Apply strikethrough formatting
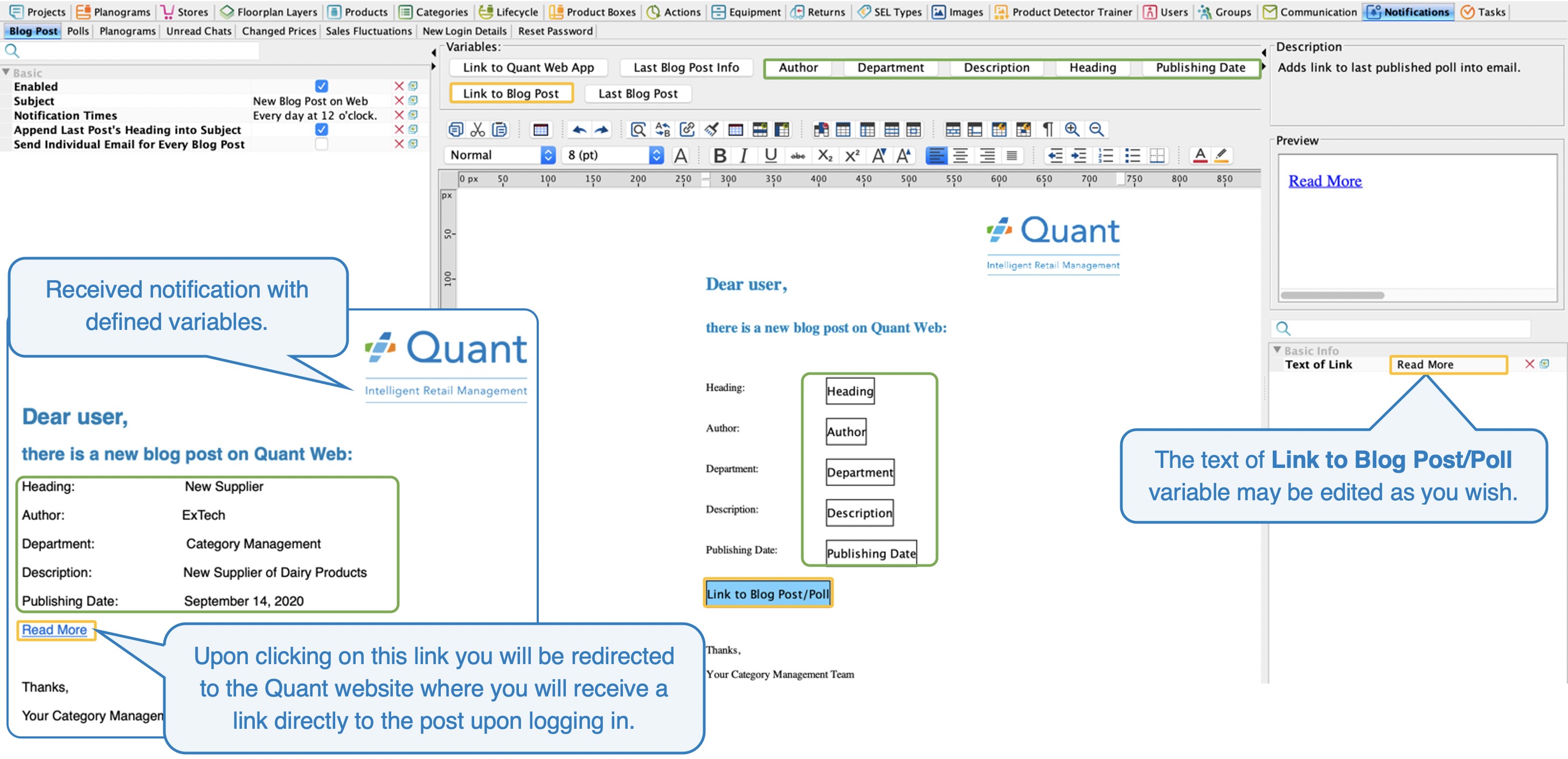Screen dimensions: 1568x759 pos(797,156)
